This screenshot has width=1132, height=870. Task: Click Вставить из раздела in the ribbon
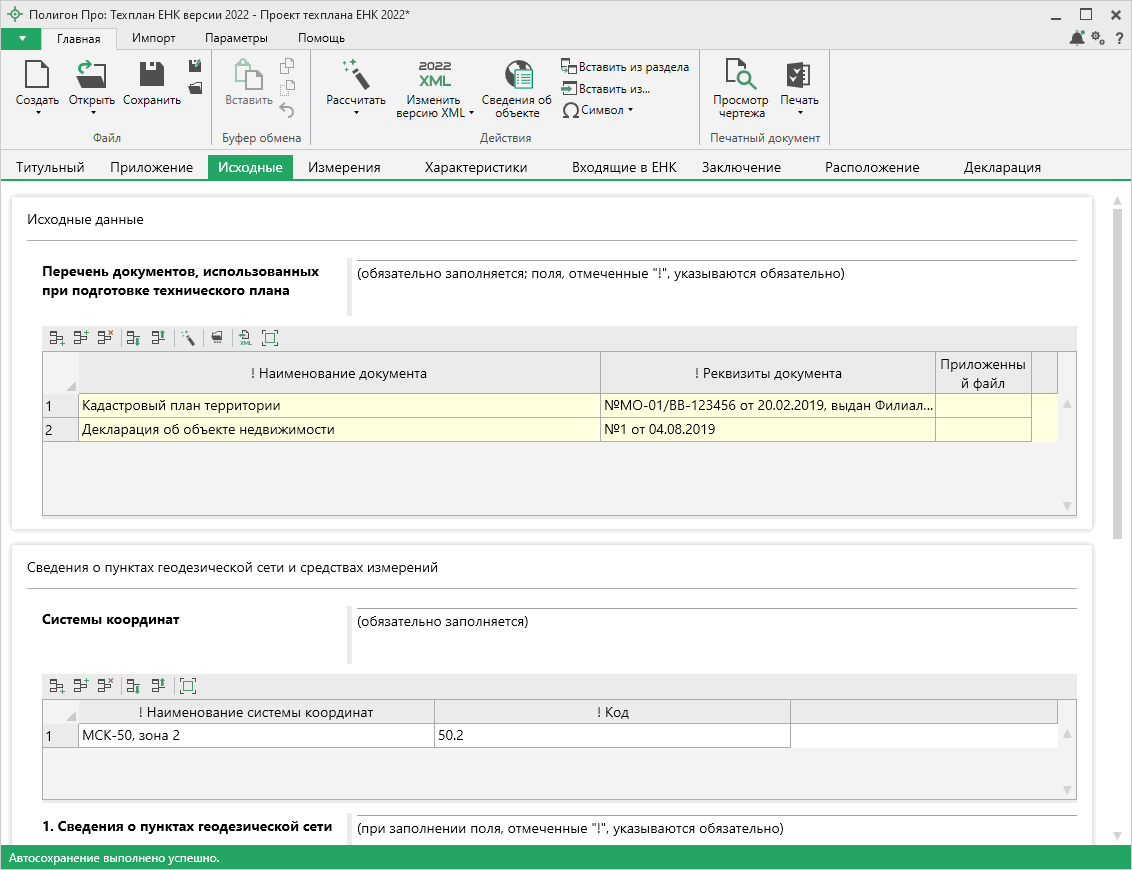[625, 67]
